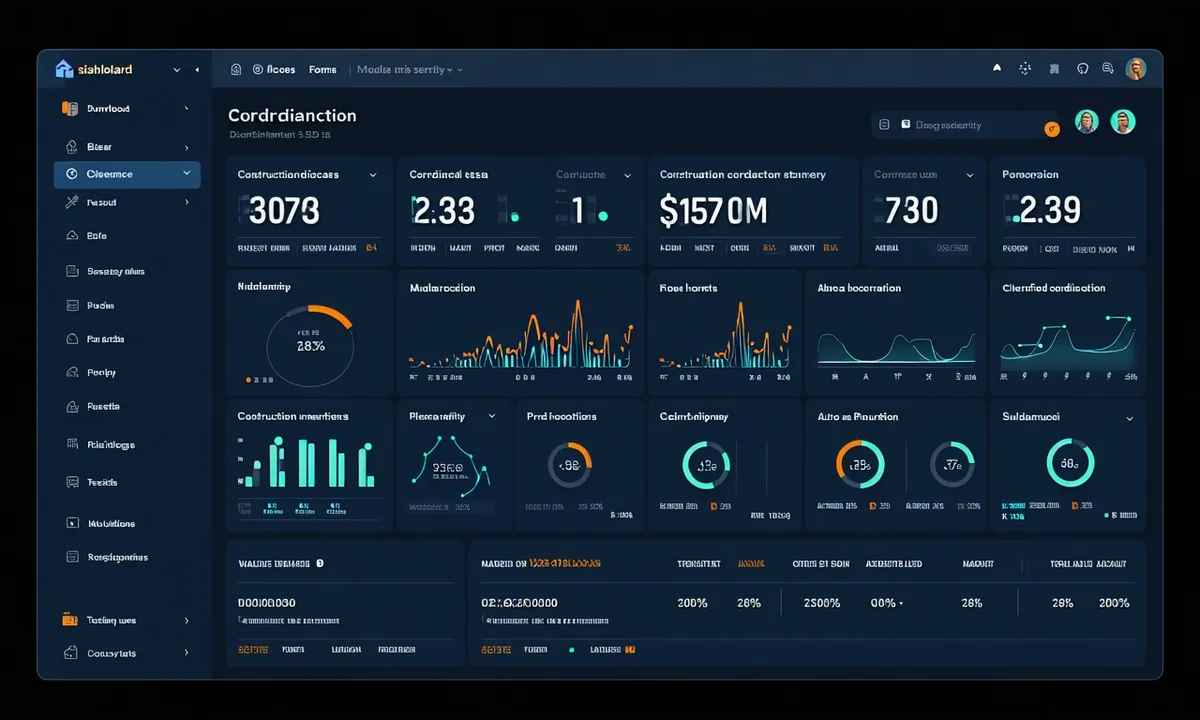Open the dropdown chevron on the 3073 card
Image resolution: width=1200 pixels, height=720 pixels.
[x=373, y=175]
